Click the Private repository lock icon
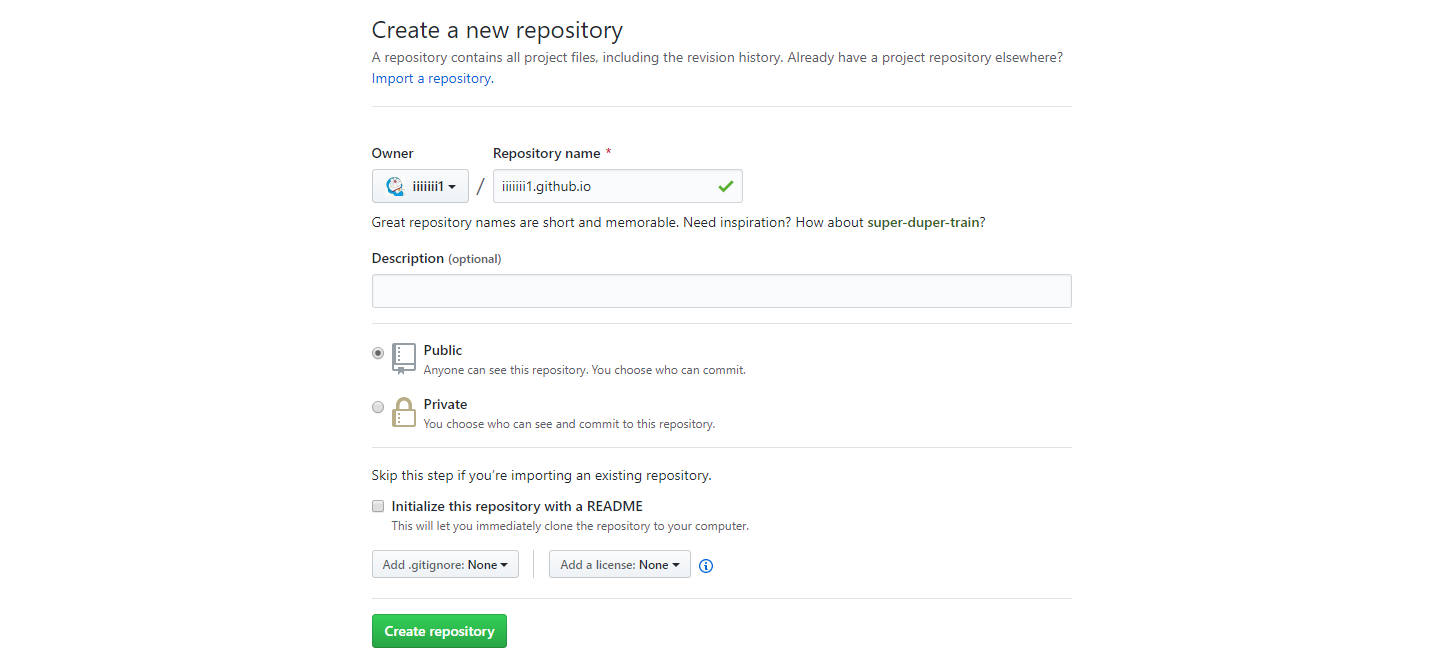This screenshot has height=666, width=1442. coord(403,412)
